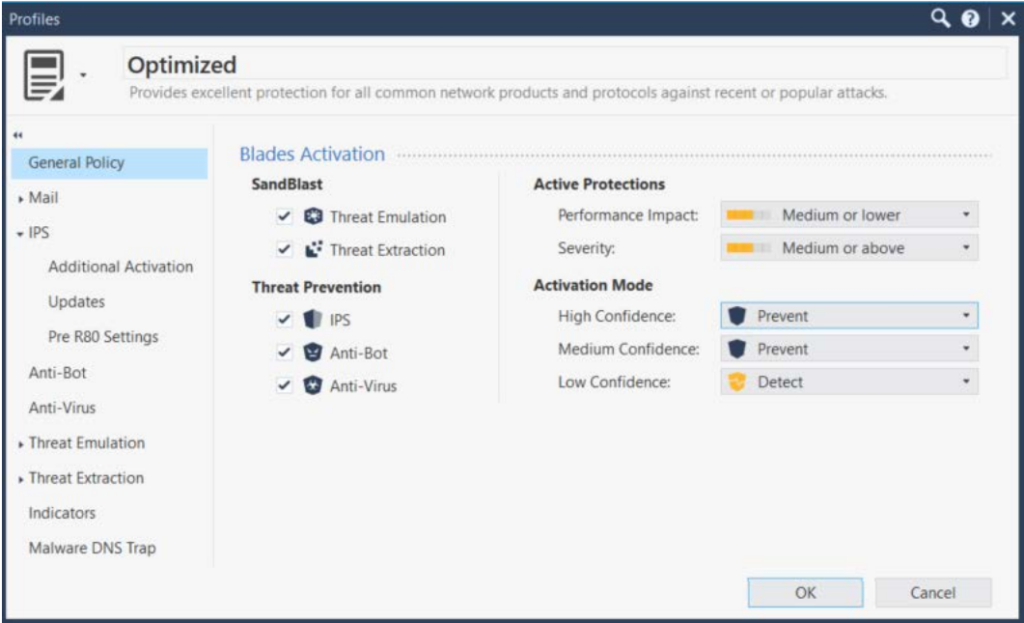Click the profile document icon beside the name
Screen dimensions: 1024x623
(43, 75)
